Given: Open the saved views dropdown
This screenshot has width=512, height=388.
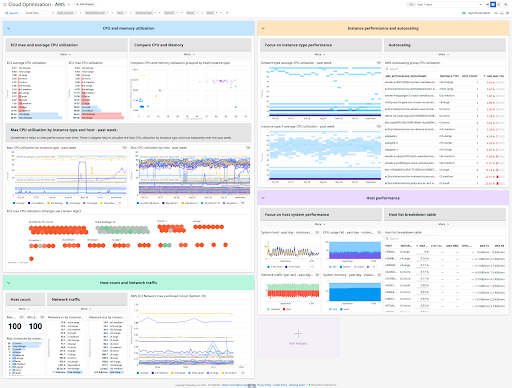Looking at the screenshot, I should click(39, 13).
